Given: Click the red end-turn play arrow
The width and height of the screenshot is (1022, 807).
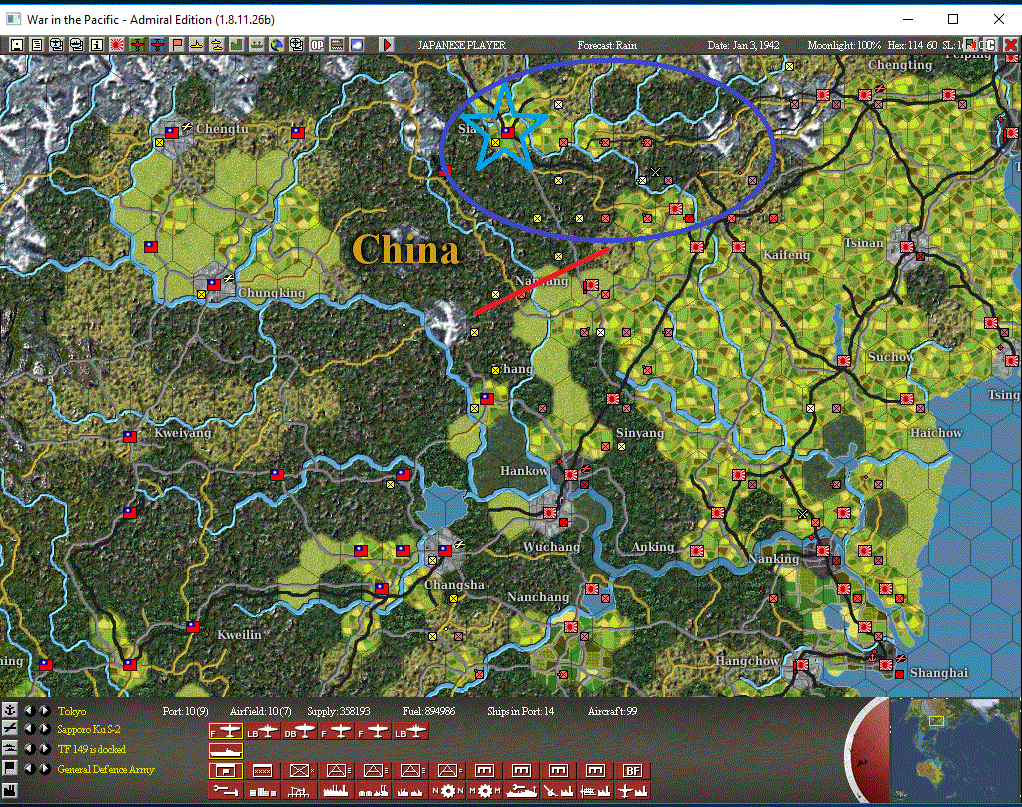Looking at the screenshot, I should 387,45.
